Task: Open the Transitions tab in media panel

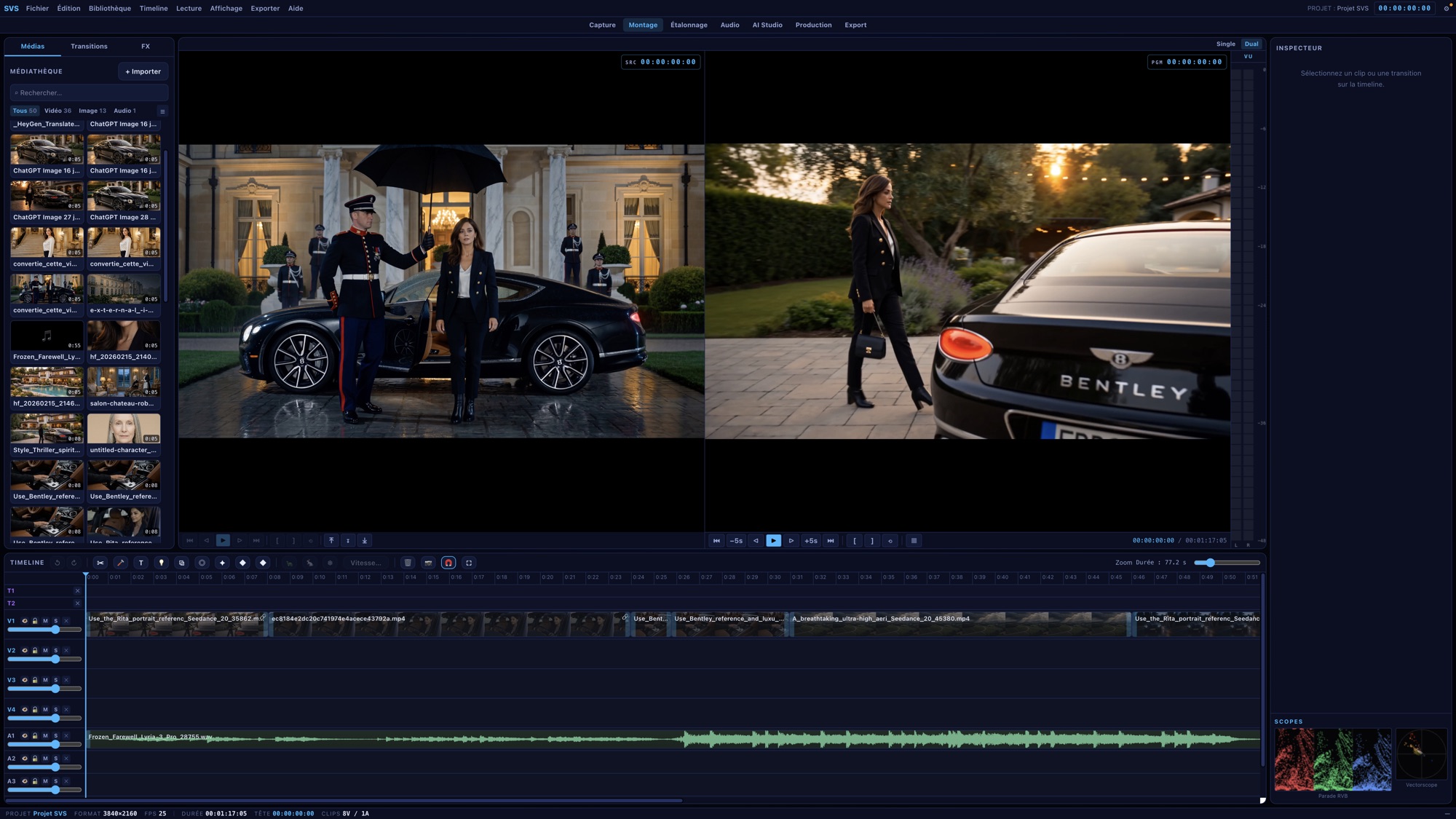Action: tap(89, 47)
